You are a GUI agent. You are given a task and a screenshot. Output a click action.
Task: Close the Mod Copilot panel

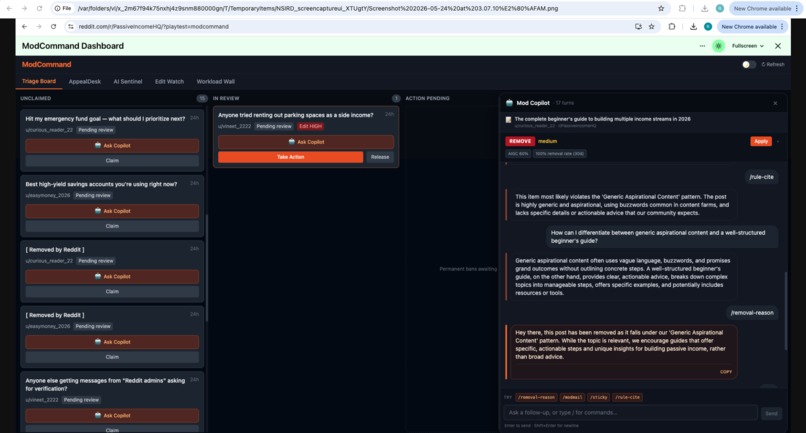775,103
